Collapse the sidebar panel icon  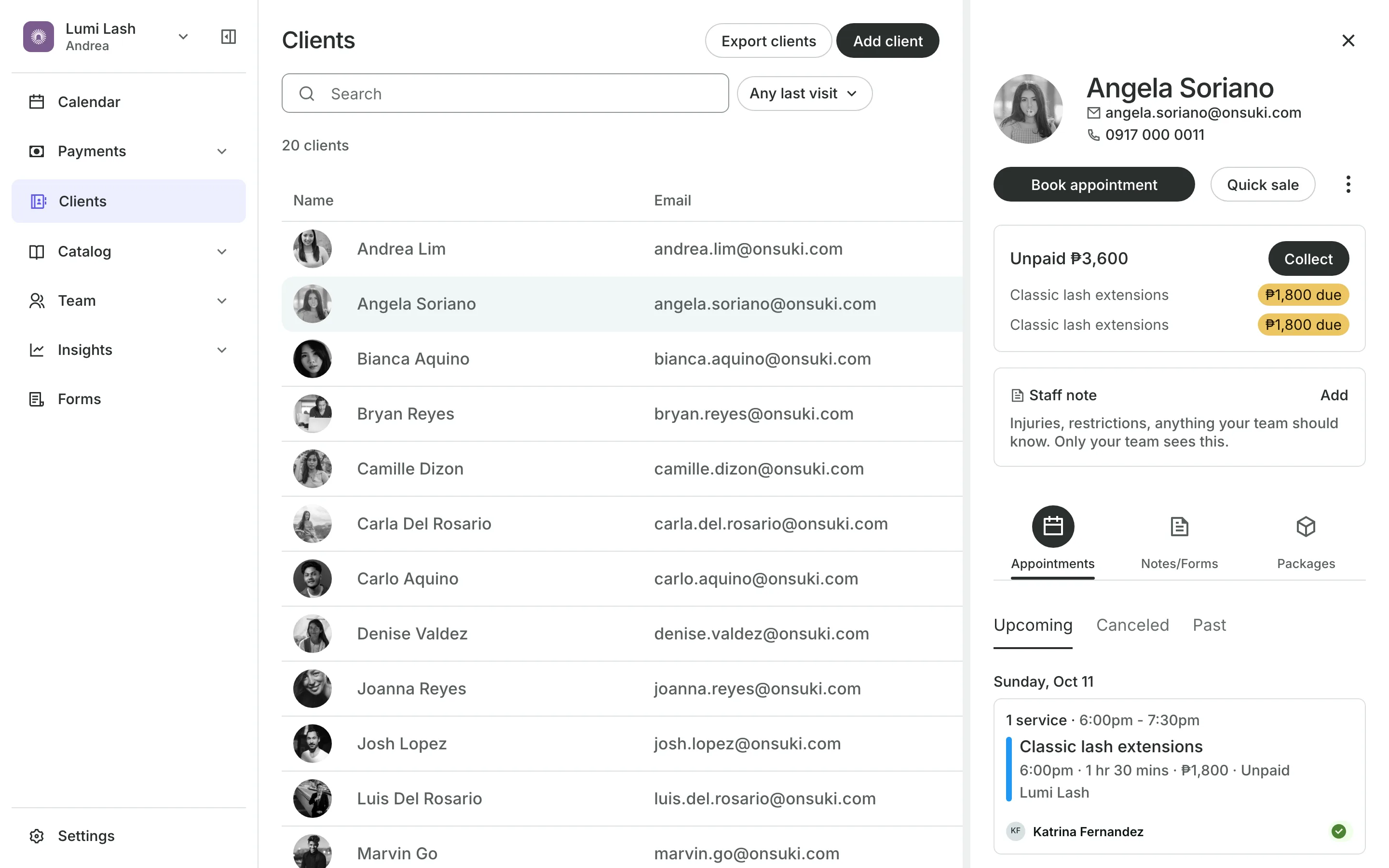click(229, 37)
